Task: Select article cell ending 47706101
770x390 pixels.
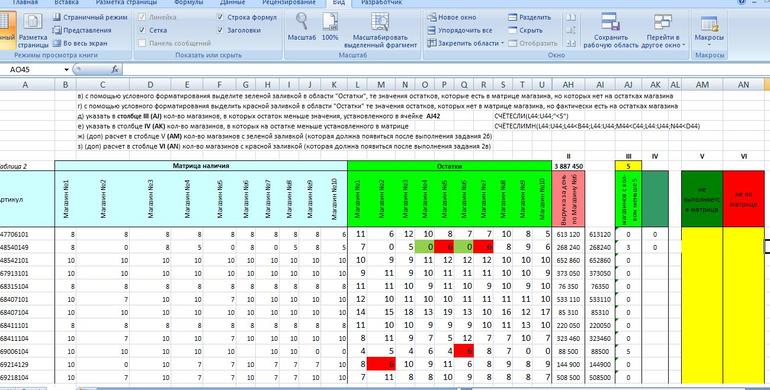Action: (27, 234)
